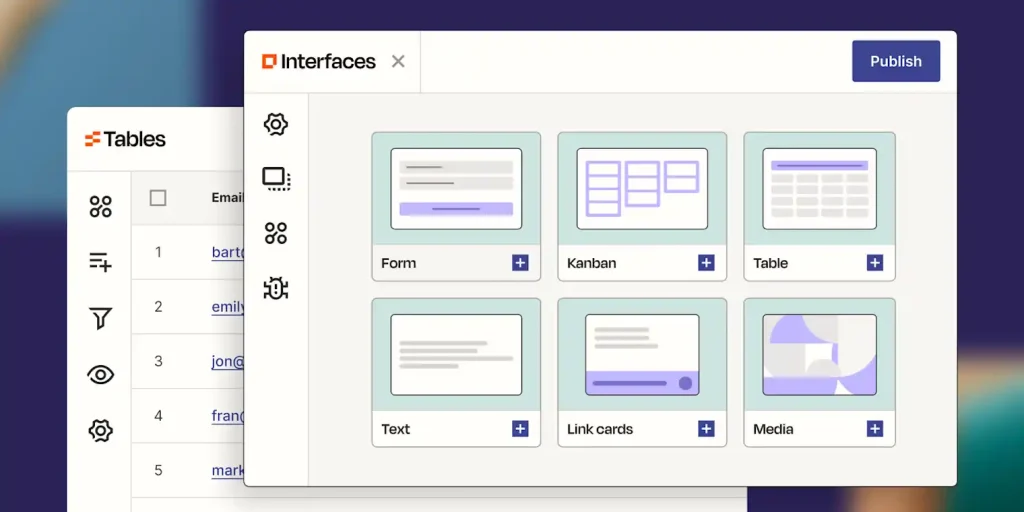Viewport: 1024px width, 512px height.
Task: Click the Publish button
Action: 895,61
